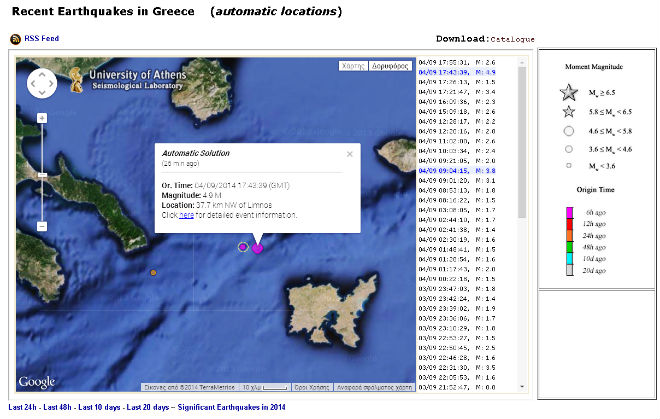660x419 pixels.
Task: Zoom out with the map minus button
Action: tap(42, 227)
